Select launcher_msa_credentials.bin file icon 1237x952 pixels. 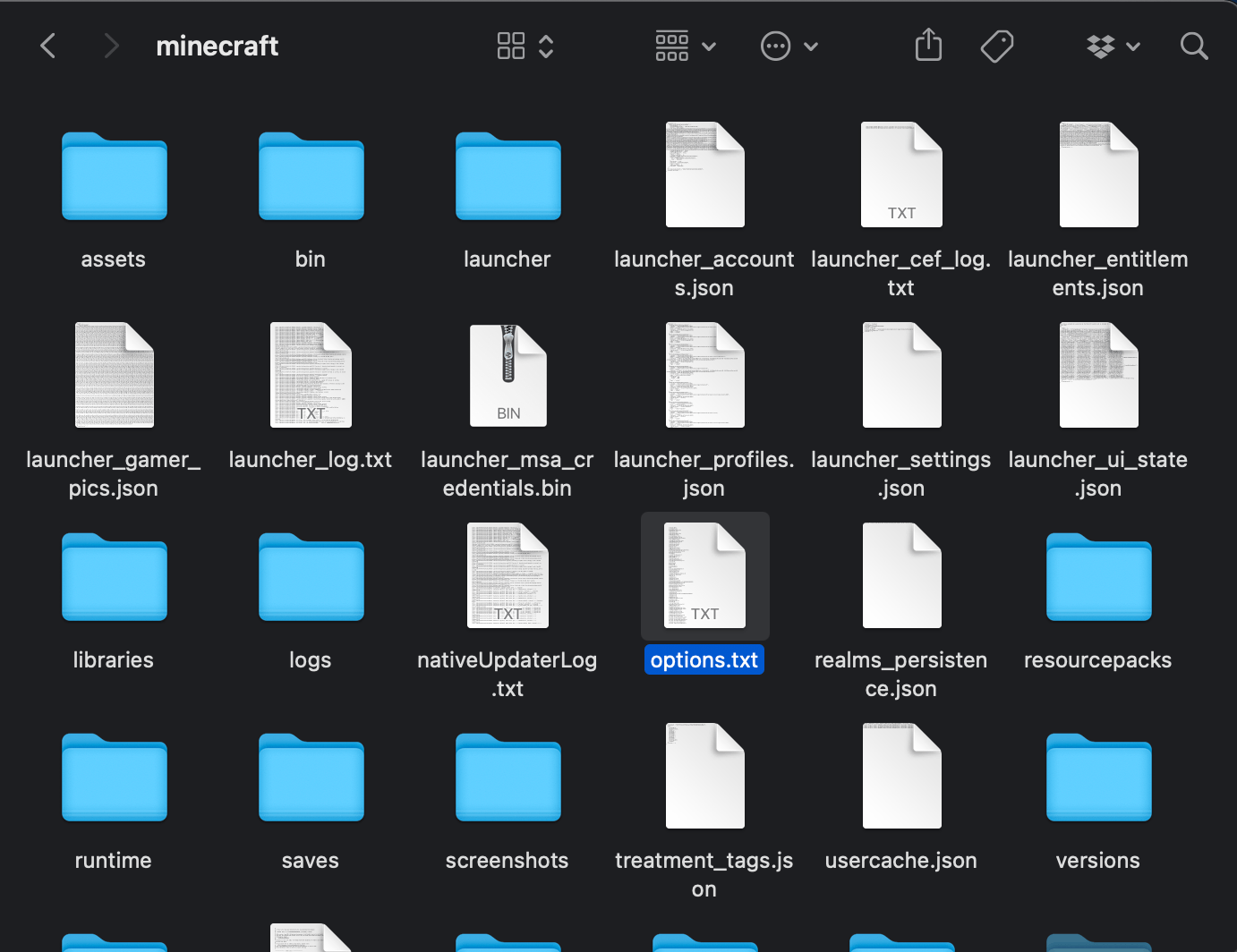click(508, 375)
